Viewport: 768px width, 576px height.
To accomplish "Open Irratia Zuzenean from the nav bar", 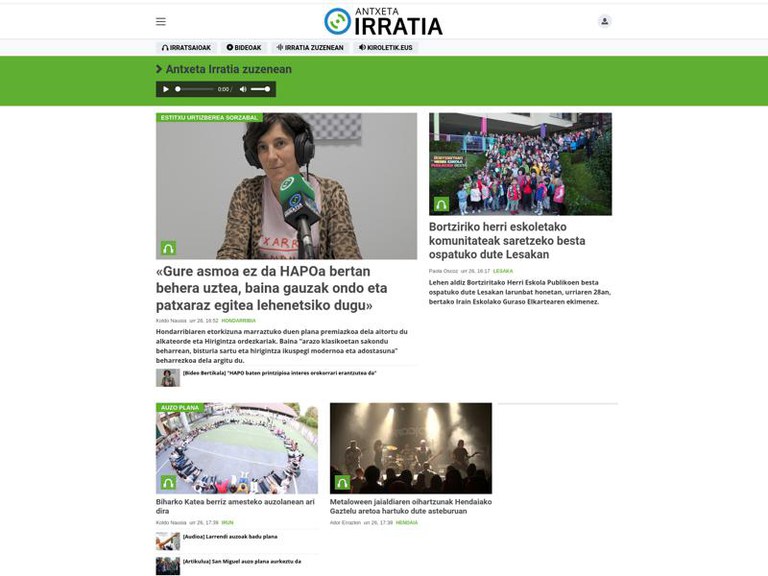I will click(x=310, y=47).
